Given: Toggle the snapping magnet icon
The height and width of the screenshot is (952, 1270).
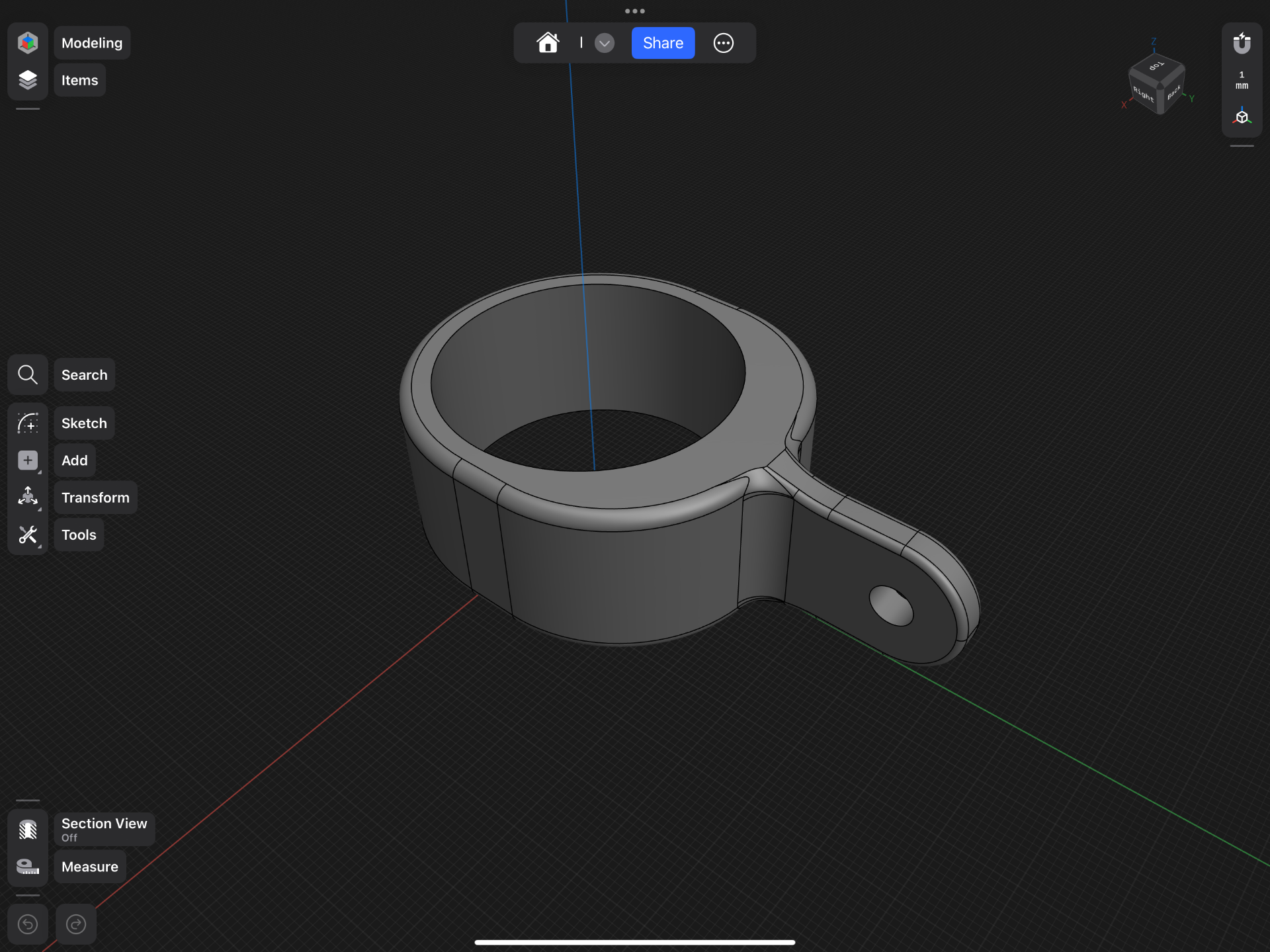Looking at the screenshot, I should point(1242,43).
